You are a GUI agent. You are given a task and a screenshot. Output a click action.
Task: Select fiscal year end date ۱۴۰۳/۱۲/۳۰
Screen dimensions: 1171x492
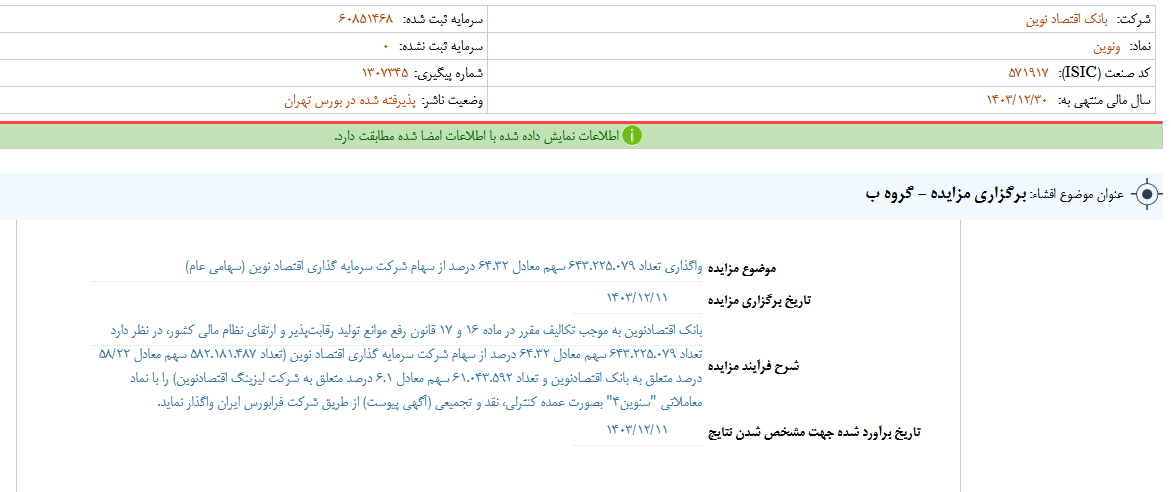[1019, 99]
